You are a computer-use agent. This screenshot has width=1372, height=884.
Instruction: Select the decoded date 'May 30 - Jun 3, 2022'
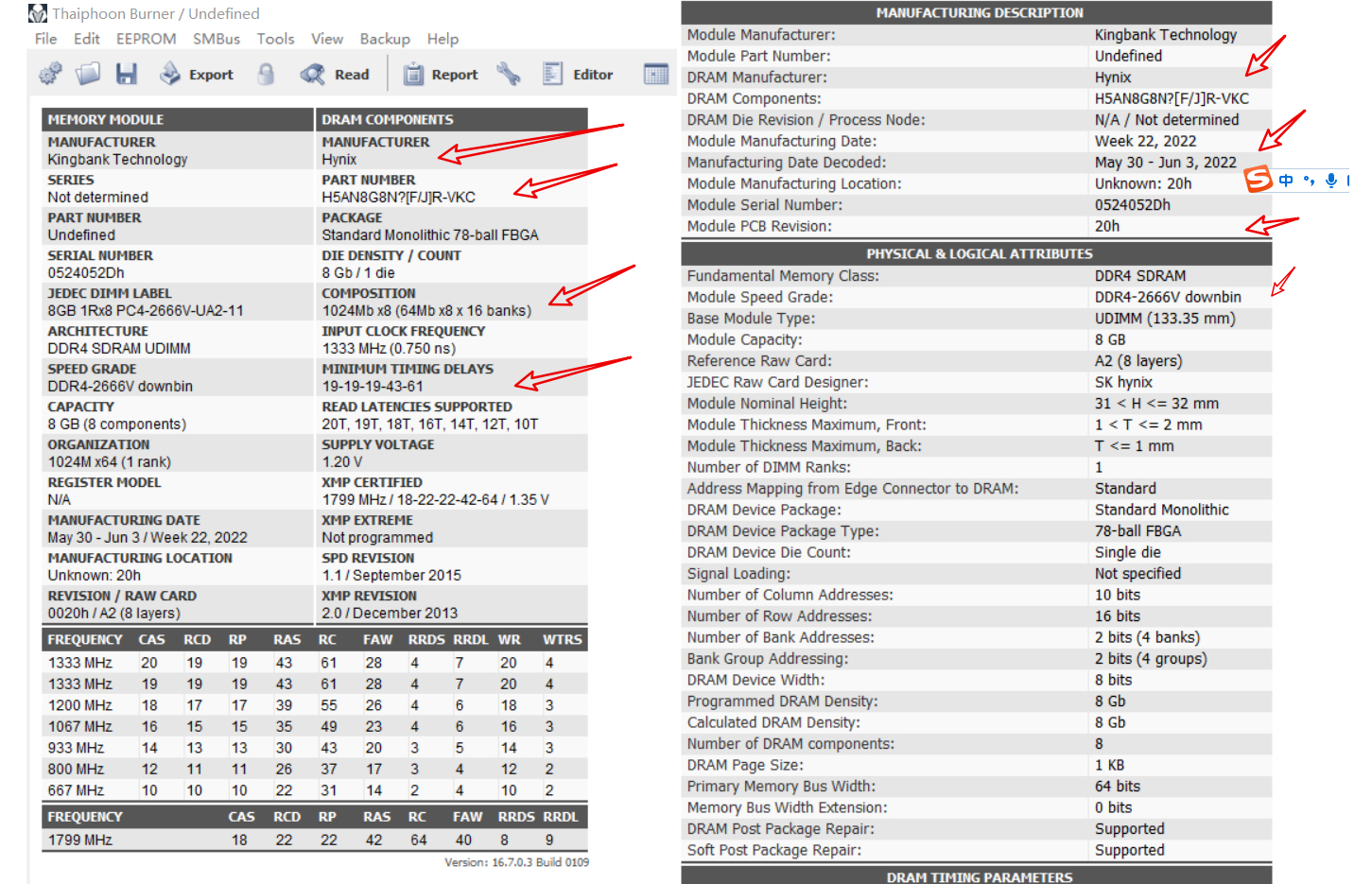1166,163
